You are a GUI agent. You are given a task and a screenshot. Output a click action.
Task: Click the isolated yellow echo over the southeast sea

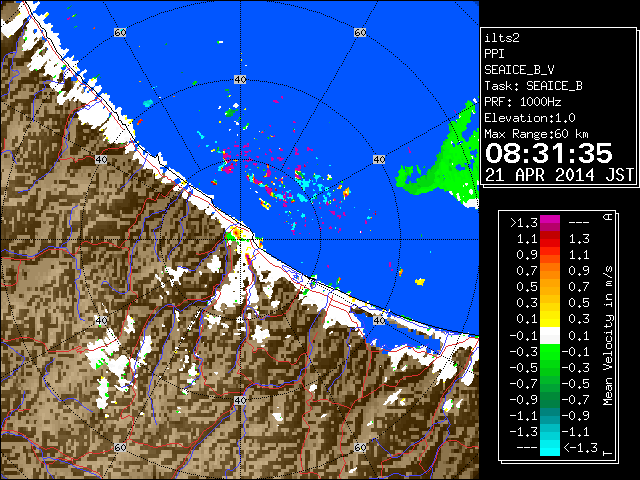(x=420, y=281)
